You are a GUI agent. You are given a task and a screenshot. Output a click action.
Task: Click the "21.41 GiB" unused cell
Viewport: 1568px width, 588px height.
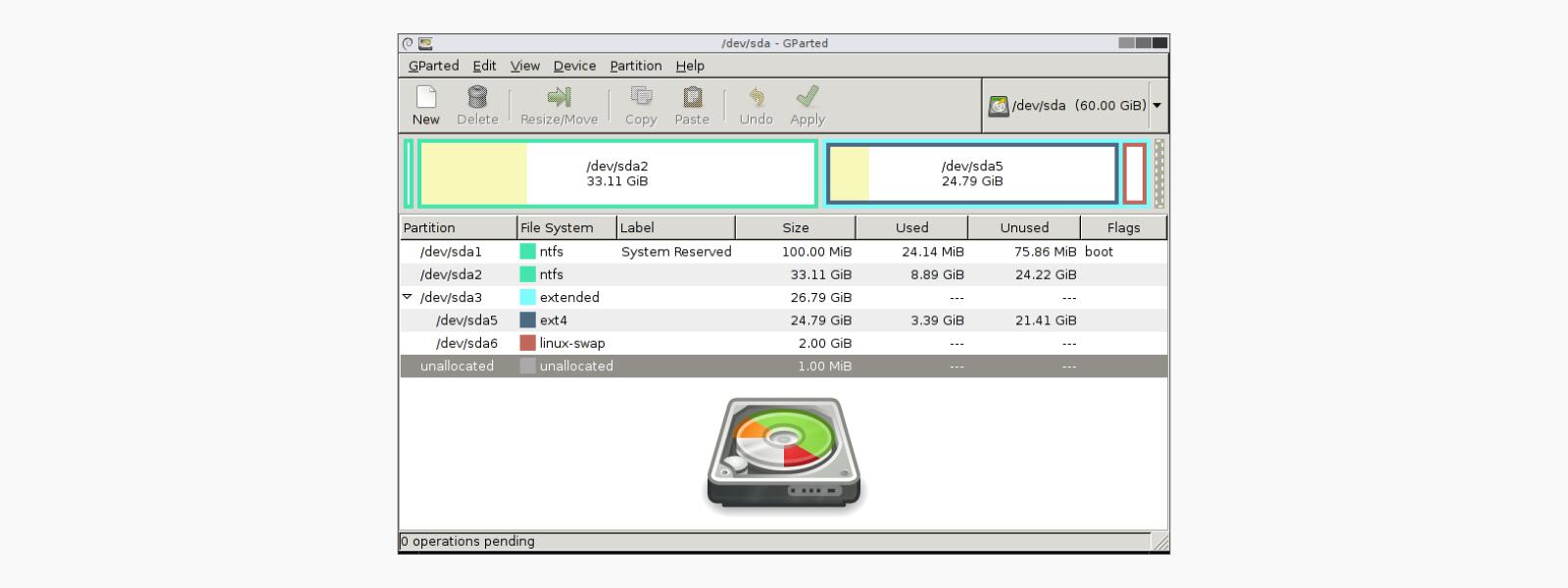pyautogui.click(x=1046, y=320)
